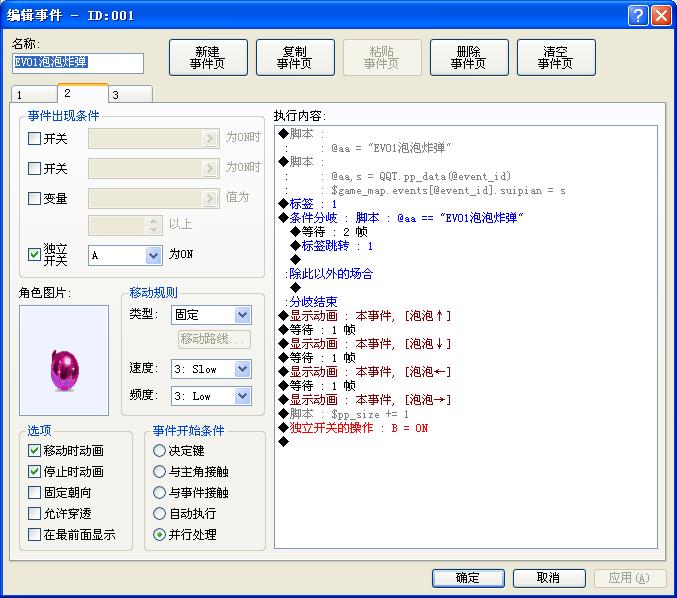Click the 名称 input field
677x598 pixels.
(x=78, y=63)
